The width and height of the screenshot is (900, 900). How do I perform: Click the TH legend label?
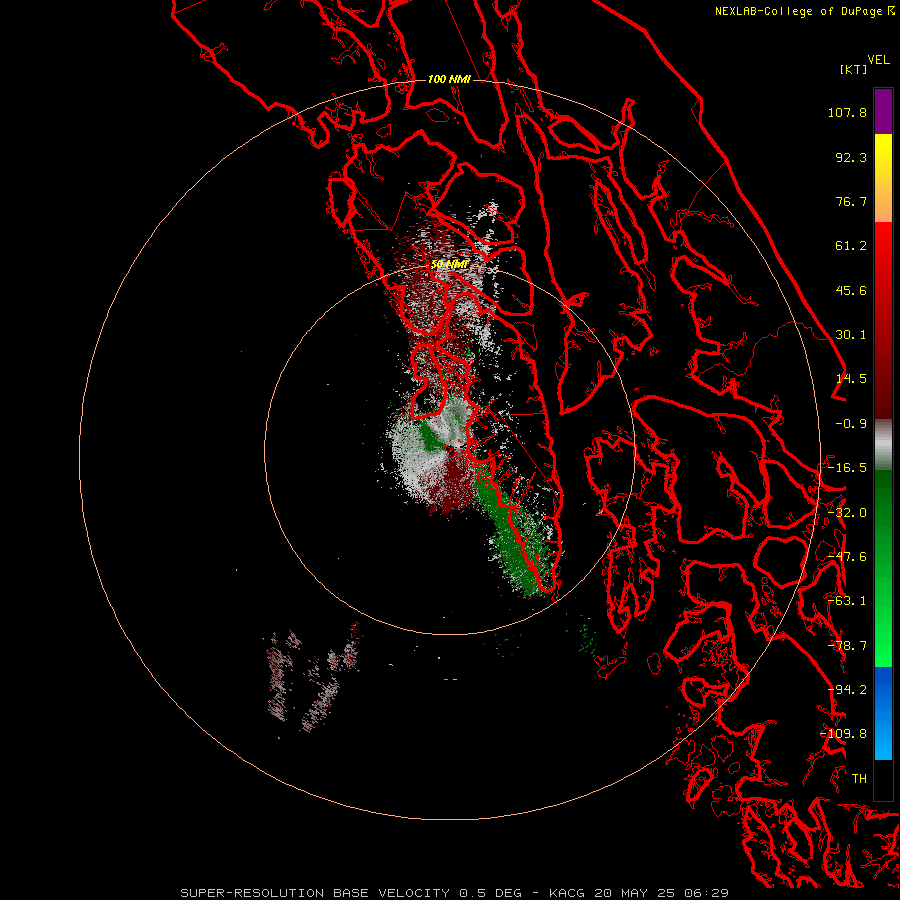[859, 779]
